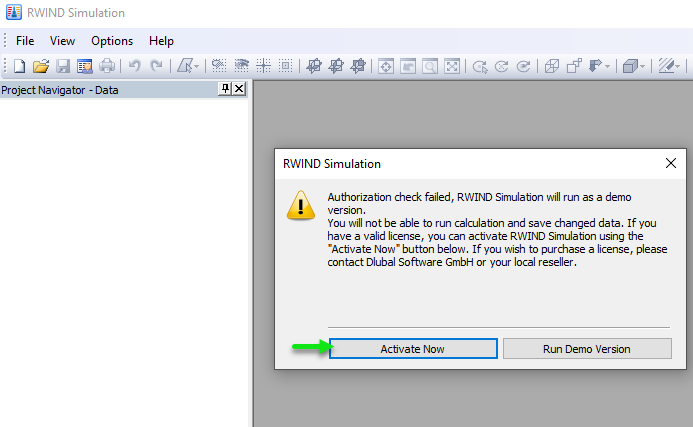Click the first of three axis-view icons

tap(314, 66)
